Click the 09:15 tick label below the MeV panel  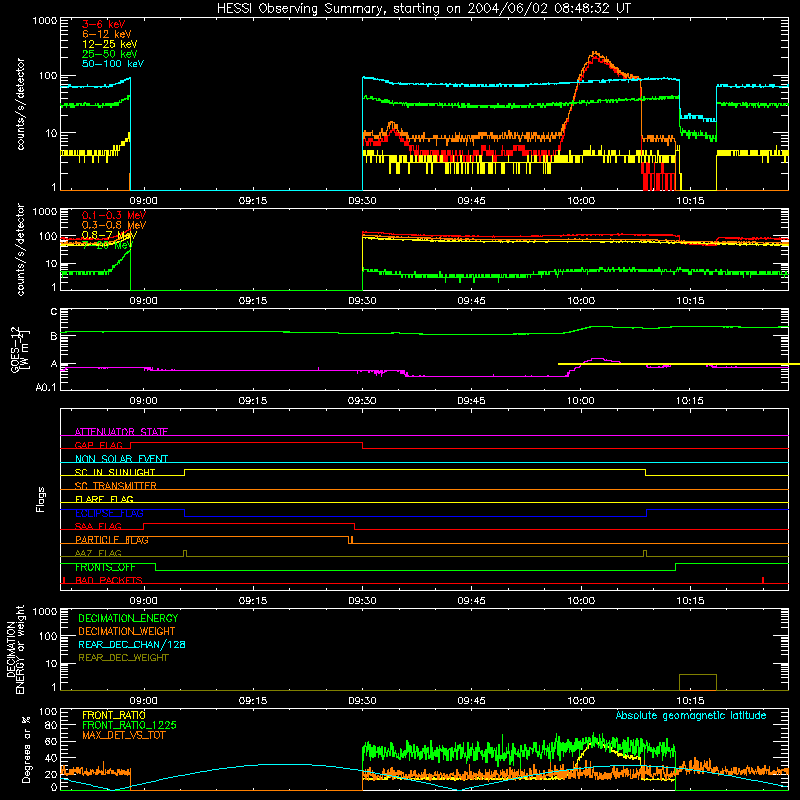point(253,301)
